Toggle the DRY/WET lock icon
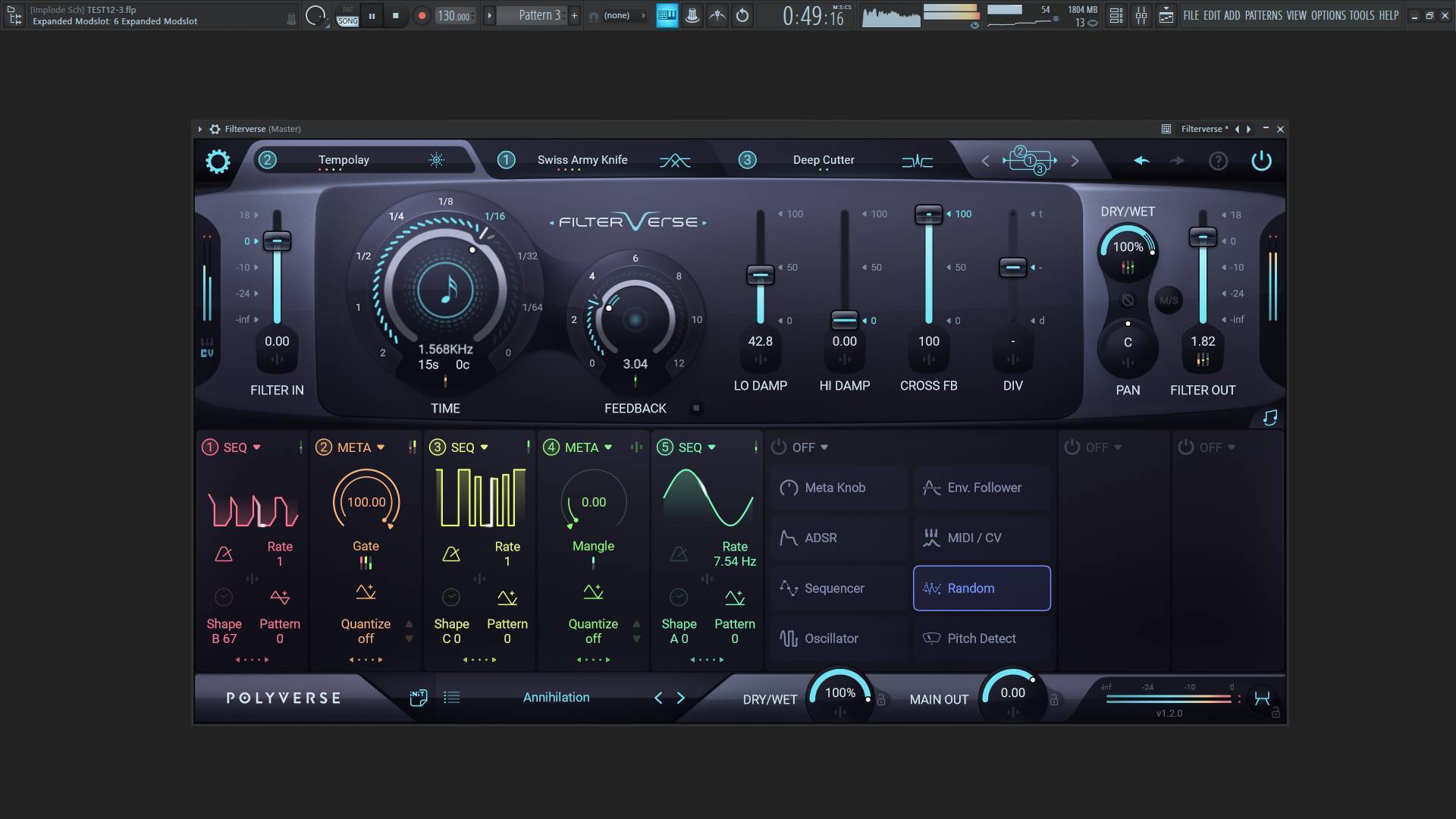This screenshot has width=1456, height=819. click(881, 700)
